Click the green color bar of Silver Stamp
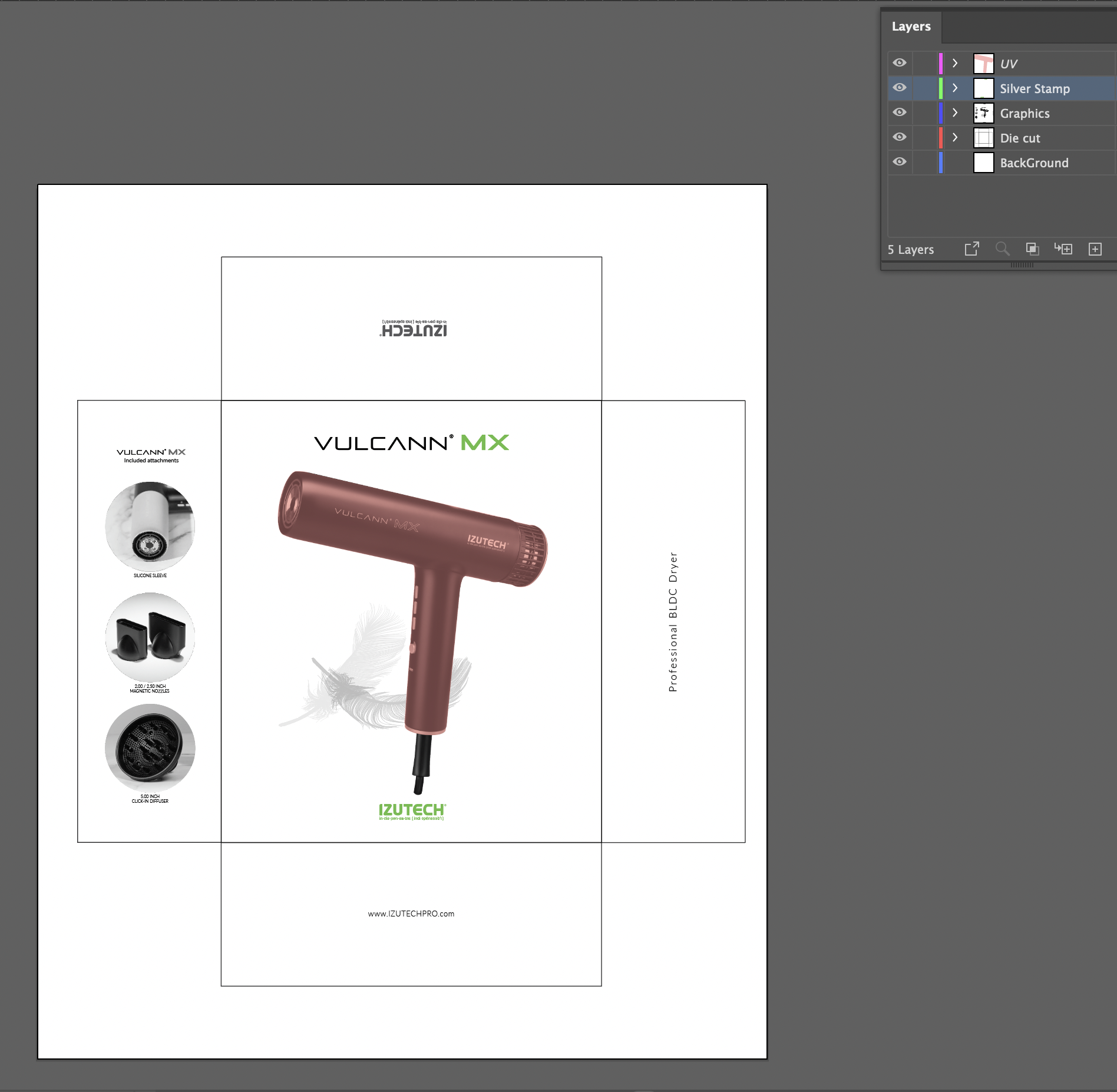Viewport: 1117px width, 1092px height. pyautogui.click(x=940, y=88)
